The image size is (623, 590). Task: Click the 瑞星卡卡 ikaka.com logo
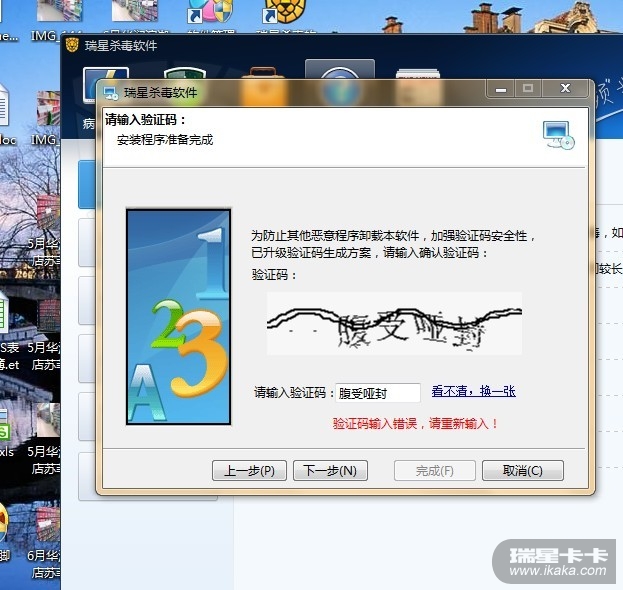point(554,561)
